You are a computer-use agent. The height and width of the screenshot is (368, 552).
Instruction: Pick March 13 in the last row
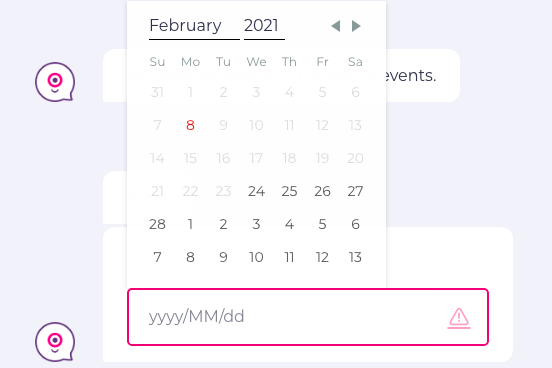355,257
